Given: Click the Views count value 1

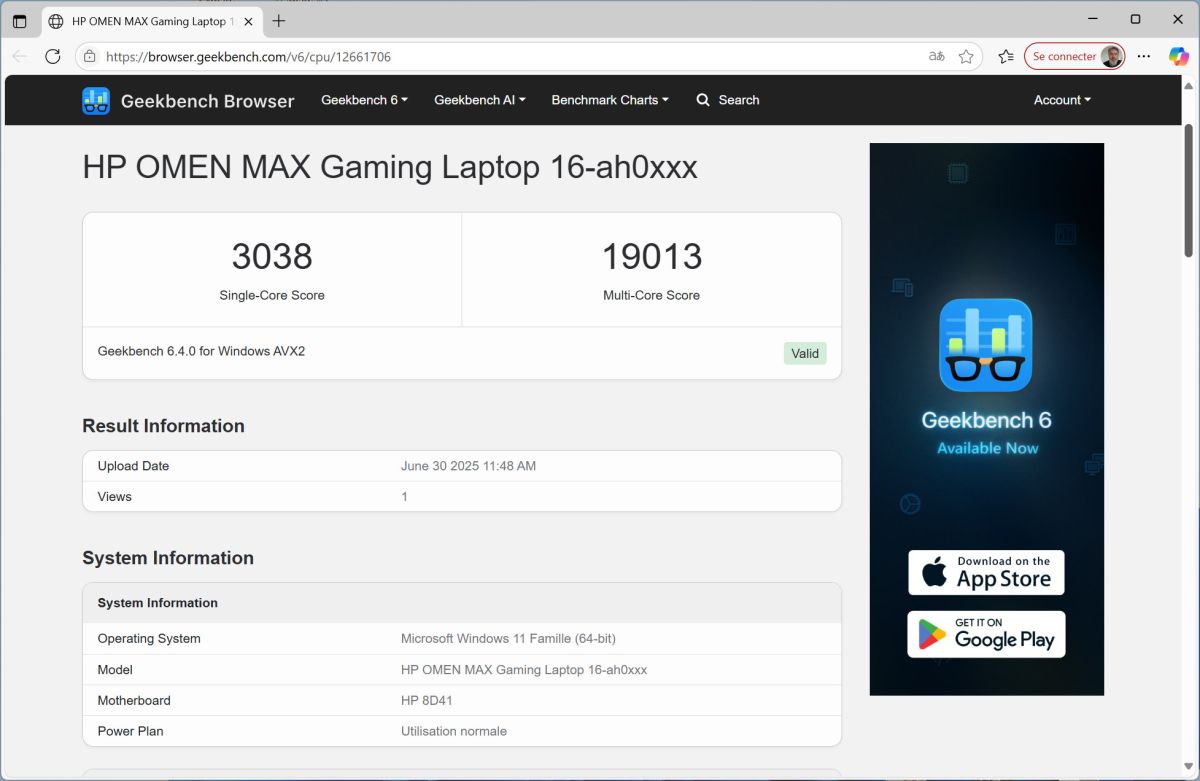Looking at the screenshot, I should (404, 497).
